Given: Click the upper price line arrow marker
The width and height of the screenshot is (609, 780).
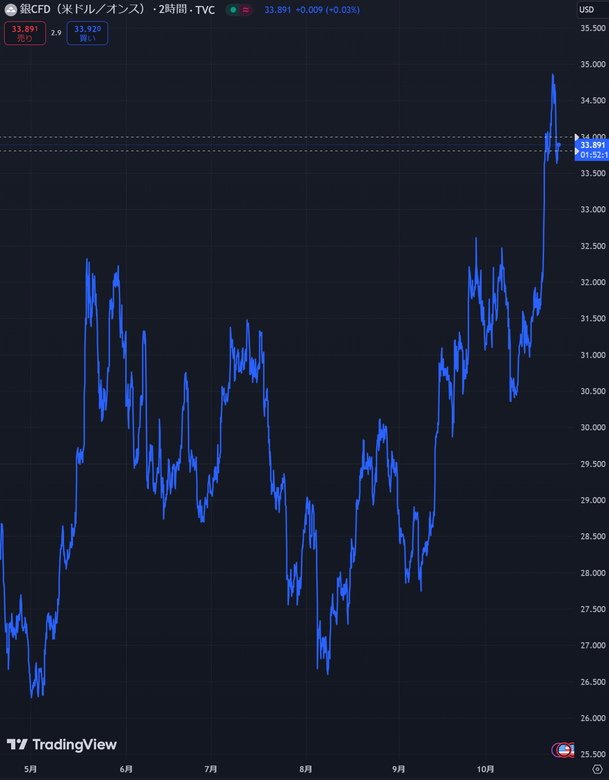Looking at the screenshot, I should (575, 136).
